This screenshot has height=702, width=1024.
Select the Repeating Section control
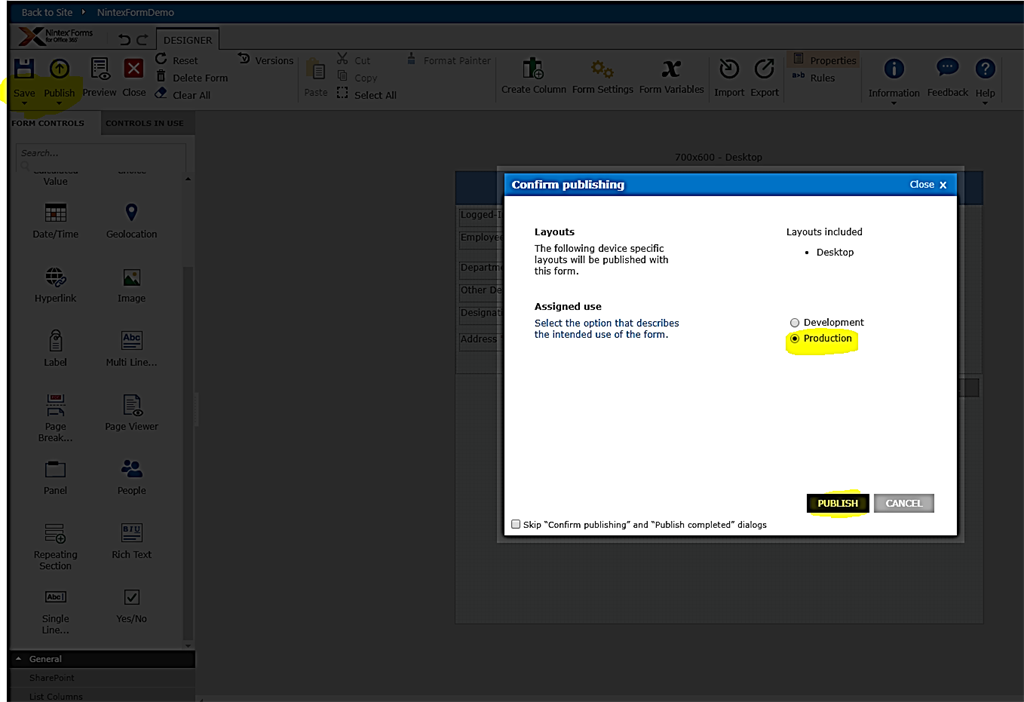coord(55,545)
